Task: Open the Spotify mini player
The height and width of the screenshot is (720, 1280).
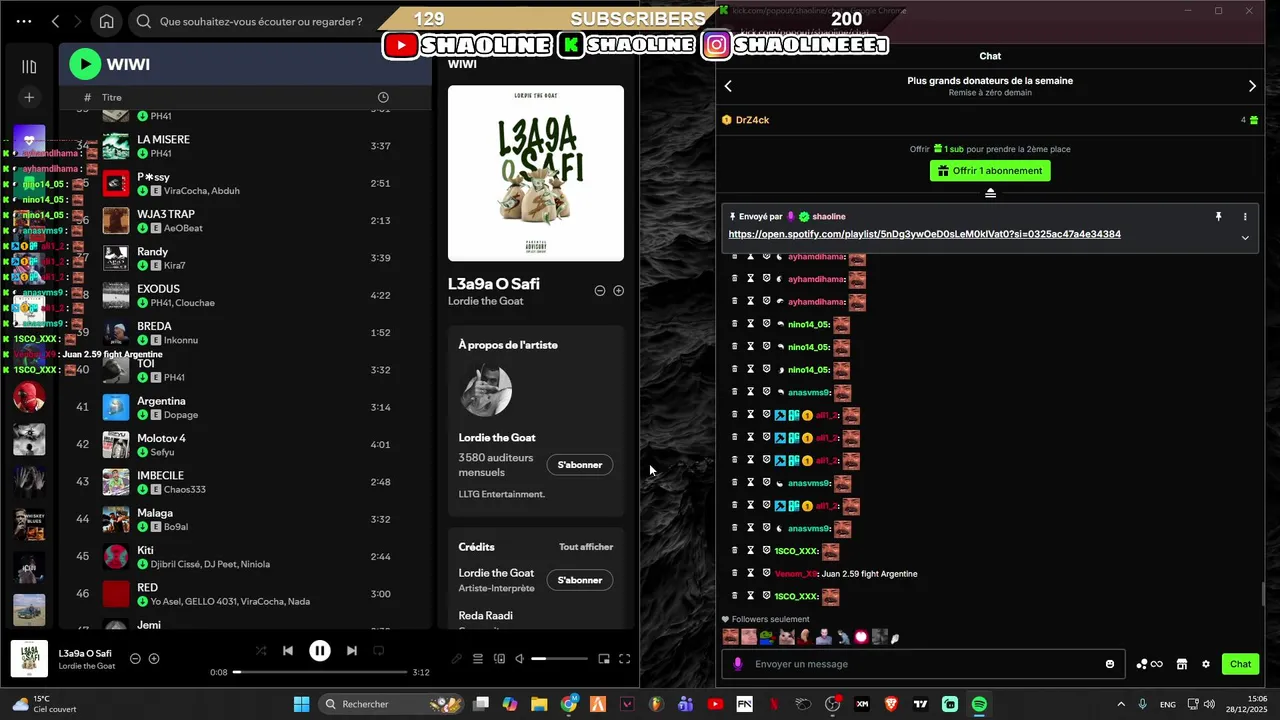Action: (604, 659)
